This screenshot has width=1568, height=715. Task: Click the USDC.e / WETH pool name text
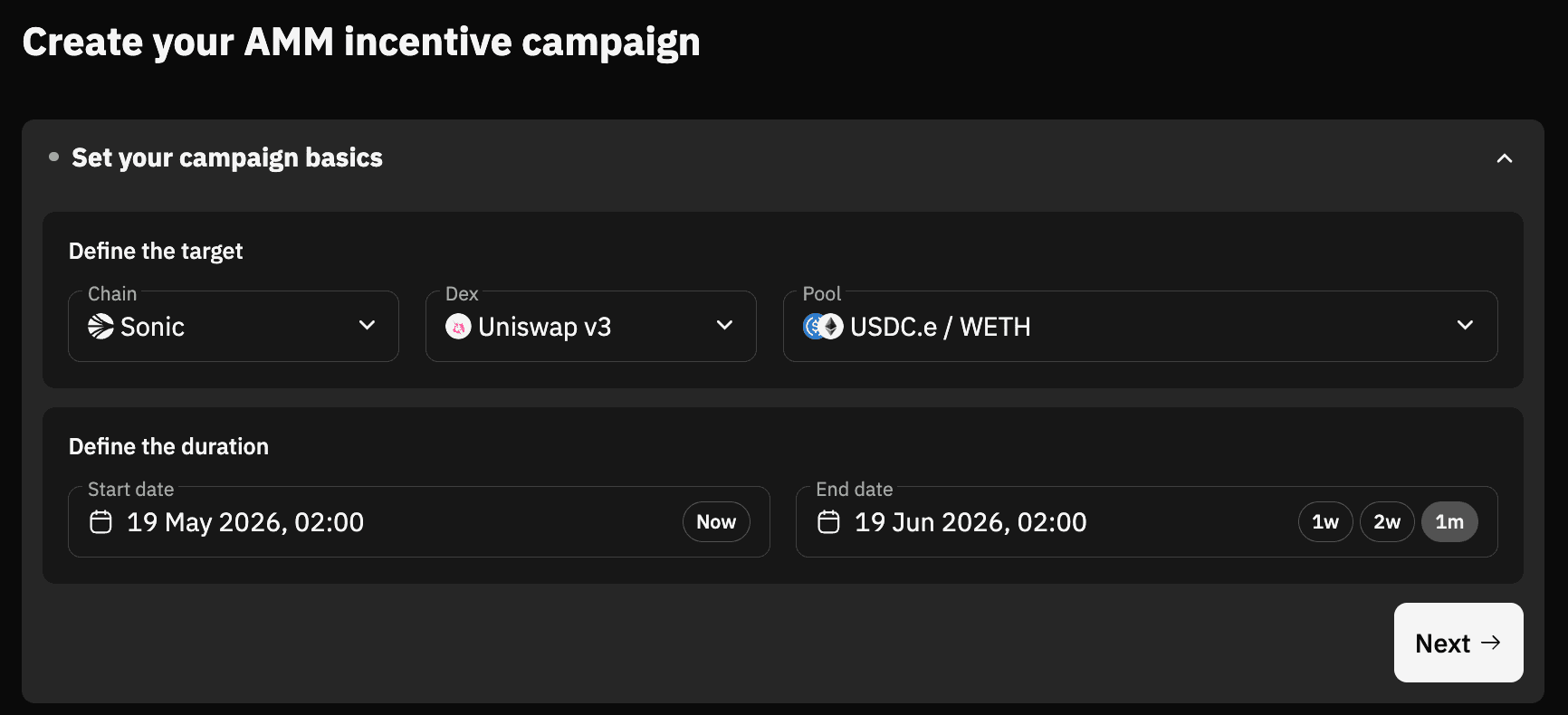(x=941, y=327)
